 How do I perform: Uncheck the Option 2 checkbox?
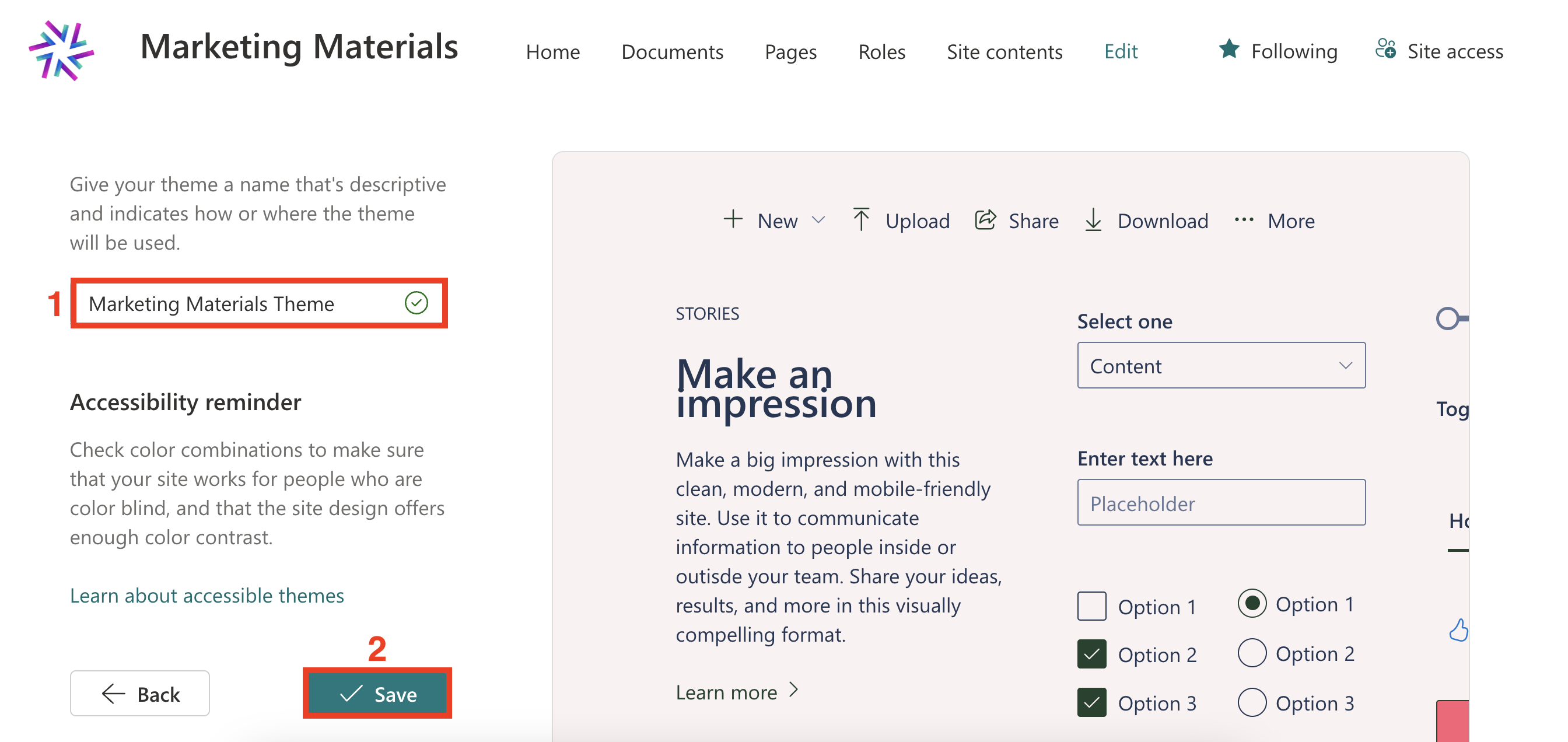click(1091, 654)
